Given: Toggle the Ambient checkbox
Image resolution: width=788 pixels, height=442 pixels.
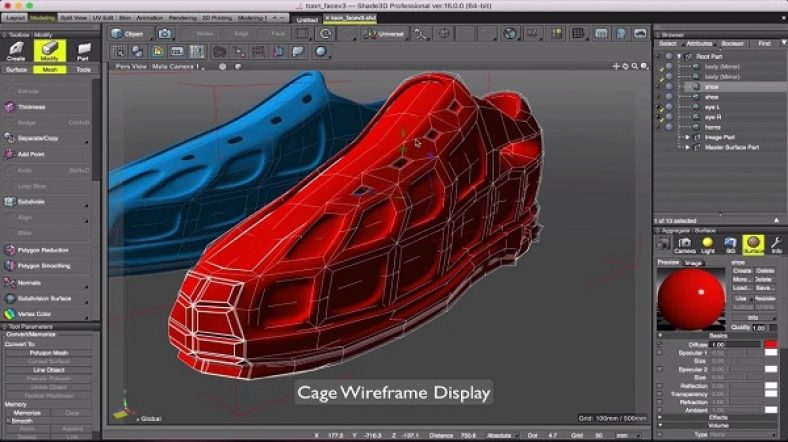Looking at the screenshot, I should (x=660, y=410).
